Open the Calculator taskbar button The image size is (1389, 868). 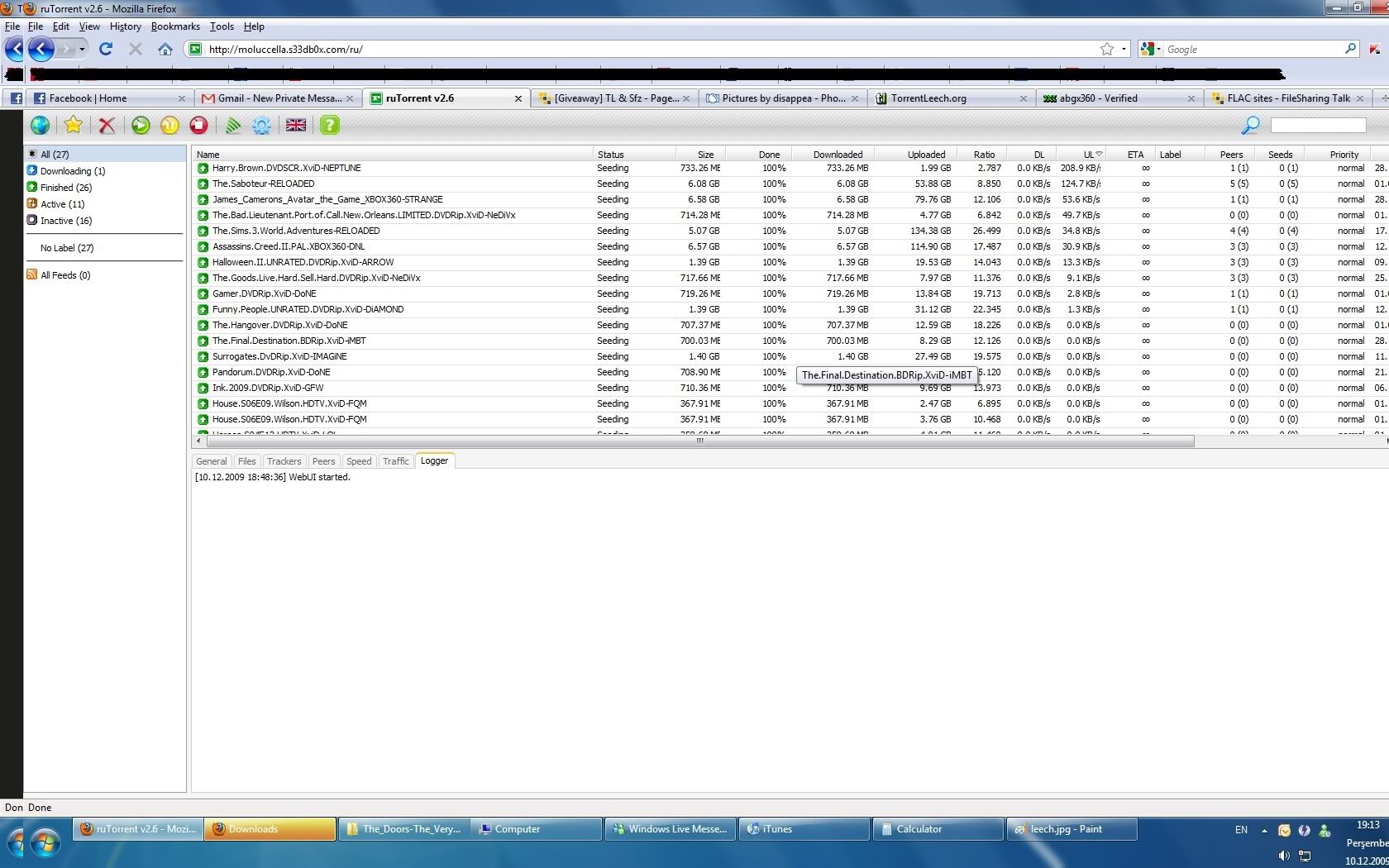pos(938,829)
